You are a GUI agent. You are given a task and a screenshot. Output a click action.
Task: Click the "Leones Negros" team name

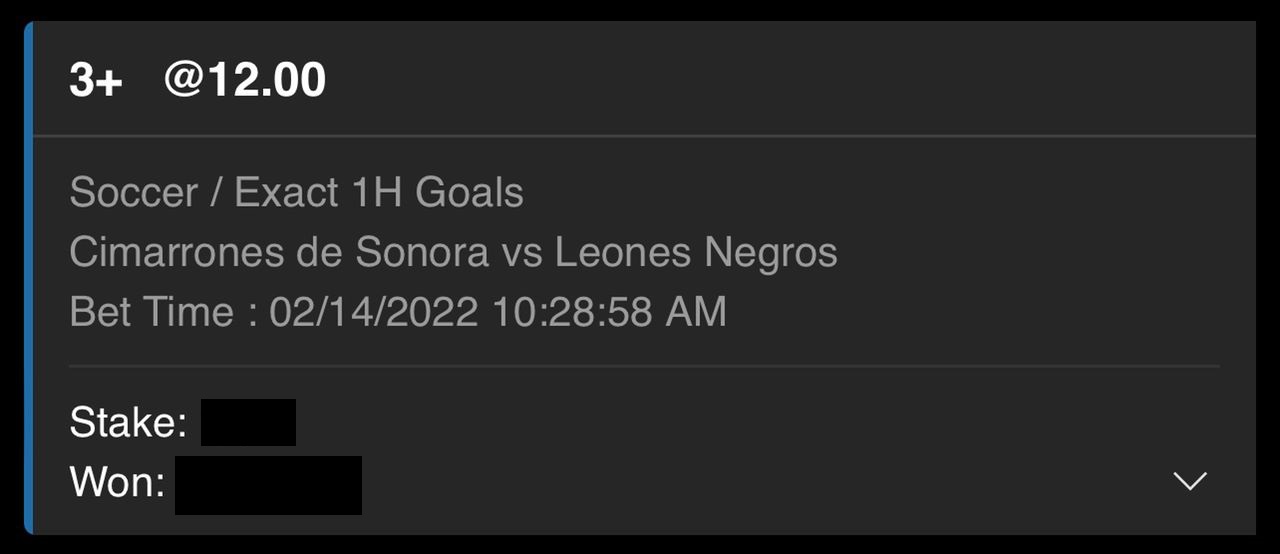point(696,252)
